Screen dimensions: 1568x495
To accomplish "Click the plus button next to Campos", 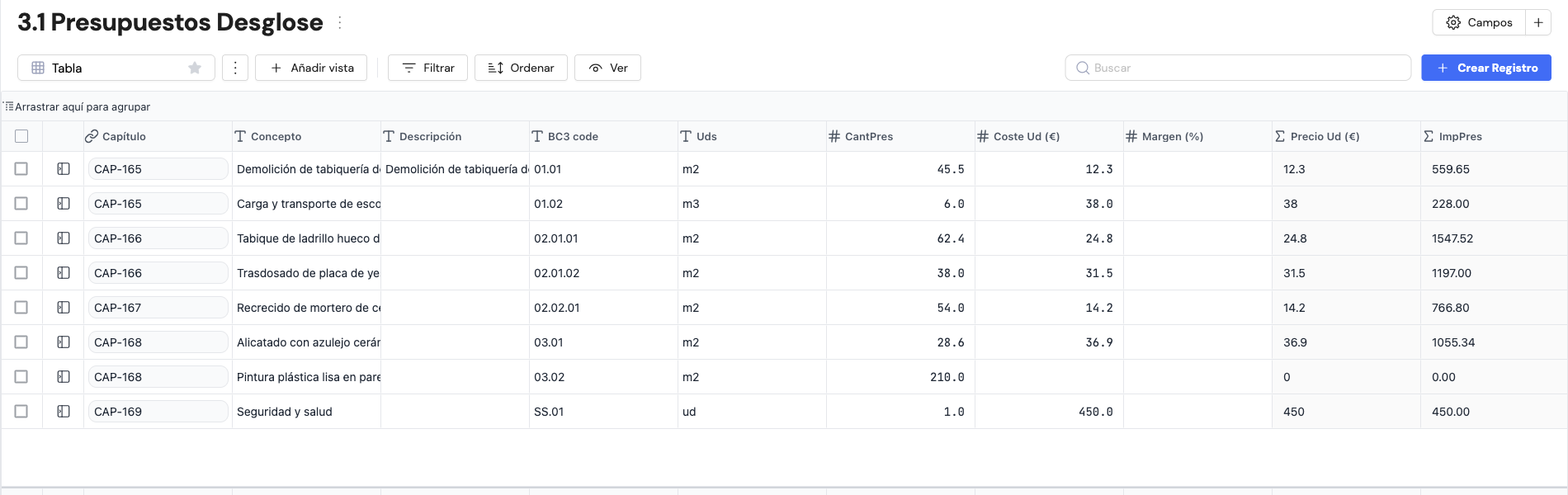I will coord(1538,22).
